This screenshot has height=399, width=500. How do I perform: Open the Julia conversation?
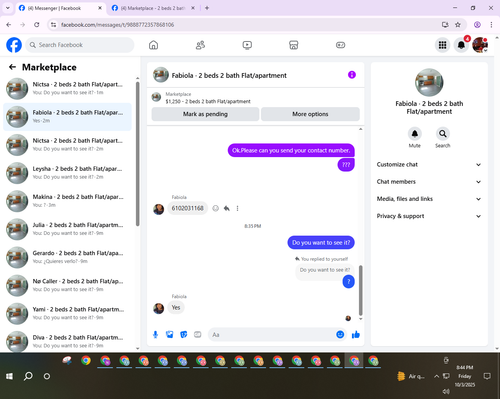pos(67,229)
